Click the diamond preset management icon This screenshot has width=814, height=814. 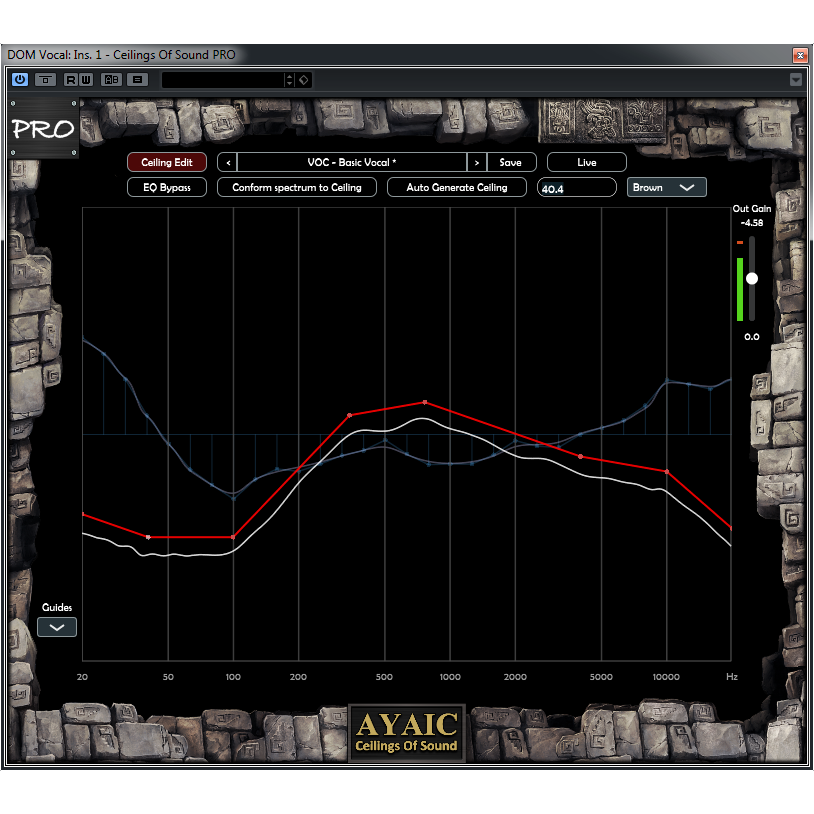304,79
